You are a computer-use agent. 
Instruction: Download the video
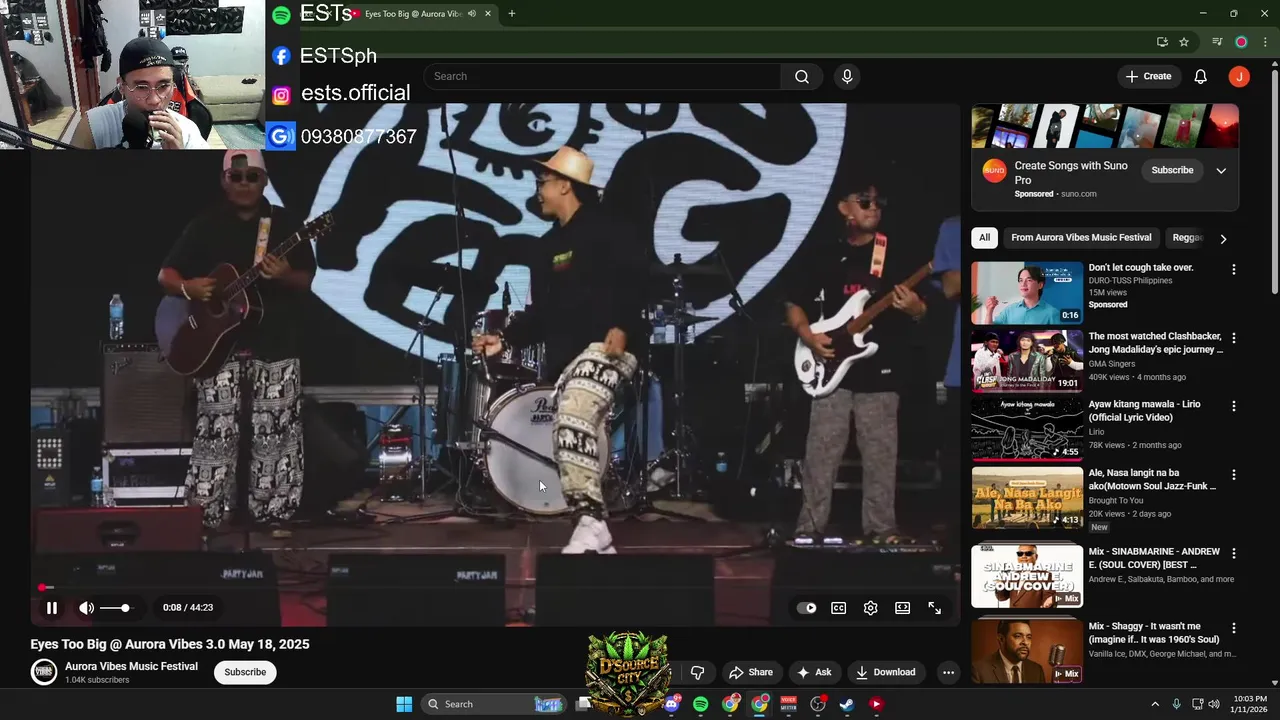(x=885, y=672)
